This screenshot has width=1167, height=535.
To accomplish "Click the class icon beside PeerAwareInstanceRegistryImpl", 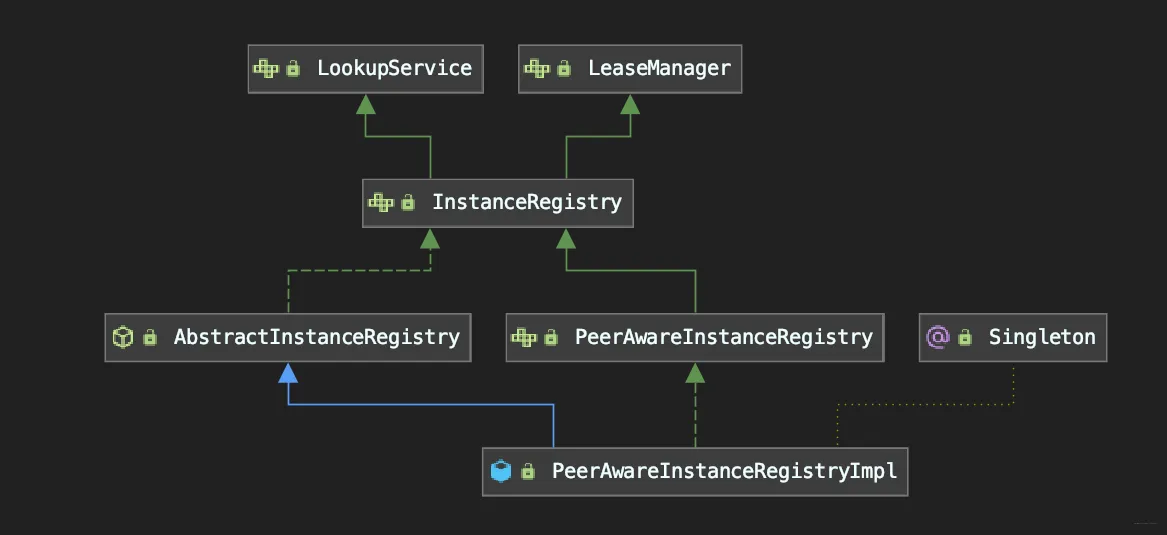I will (x=501, y=470).
